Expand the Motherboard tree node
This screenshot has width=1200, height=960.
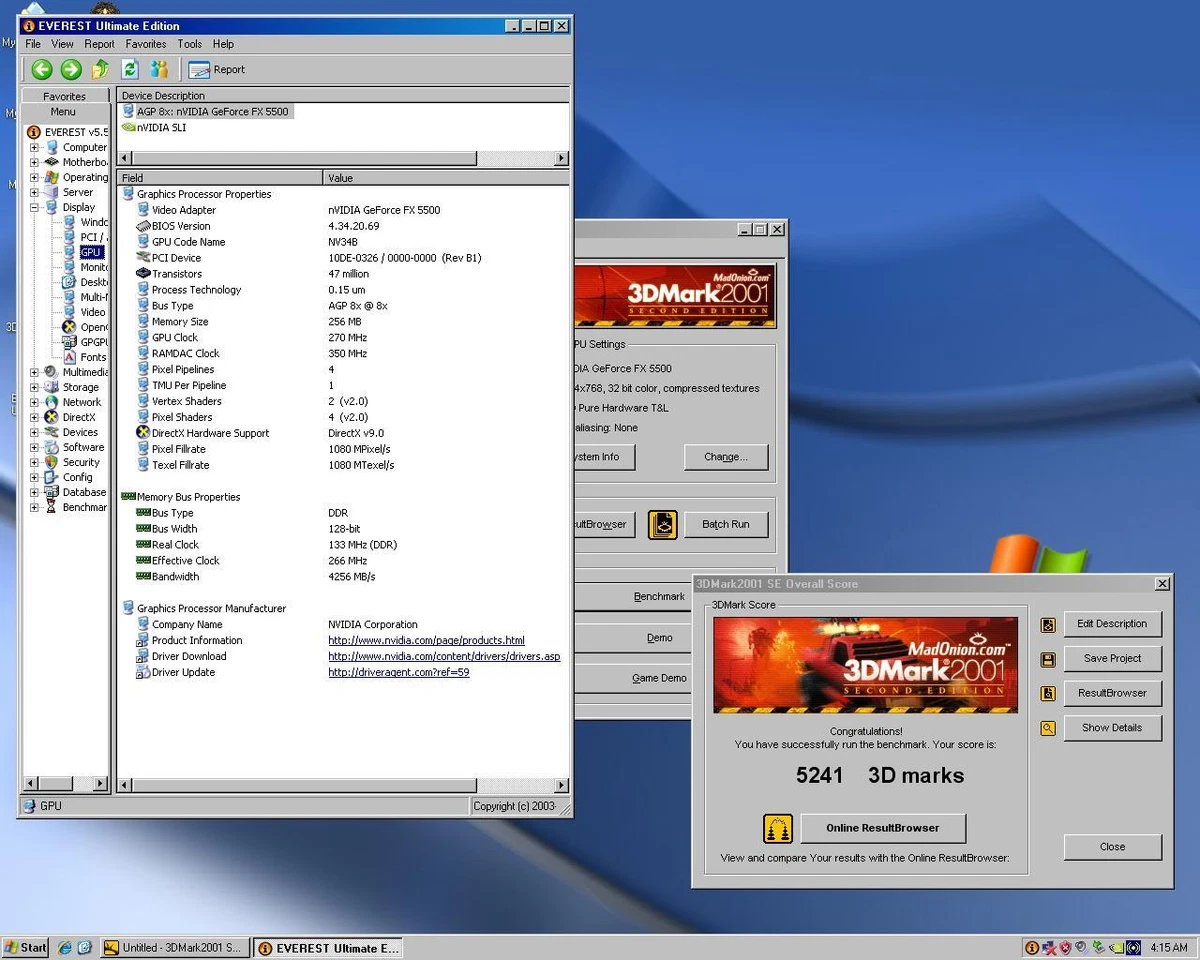coord(34,162)
